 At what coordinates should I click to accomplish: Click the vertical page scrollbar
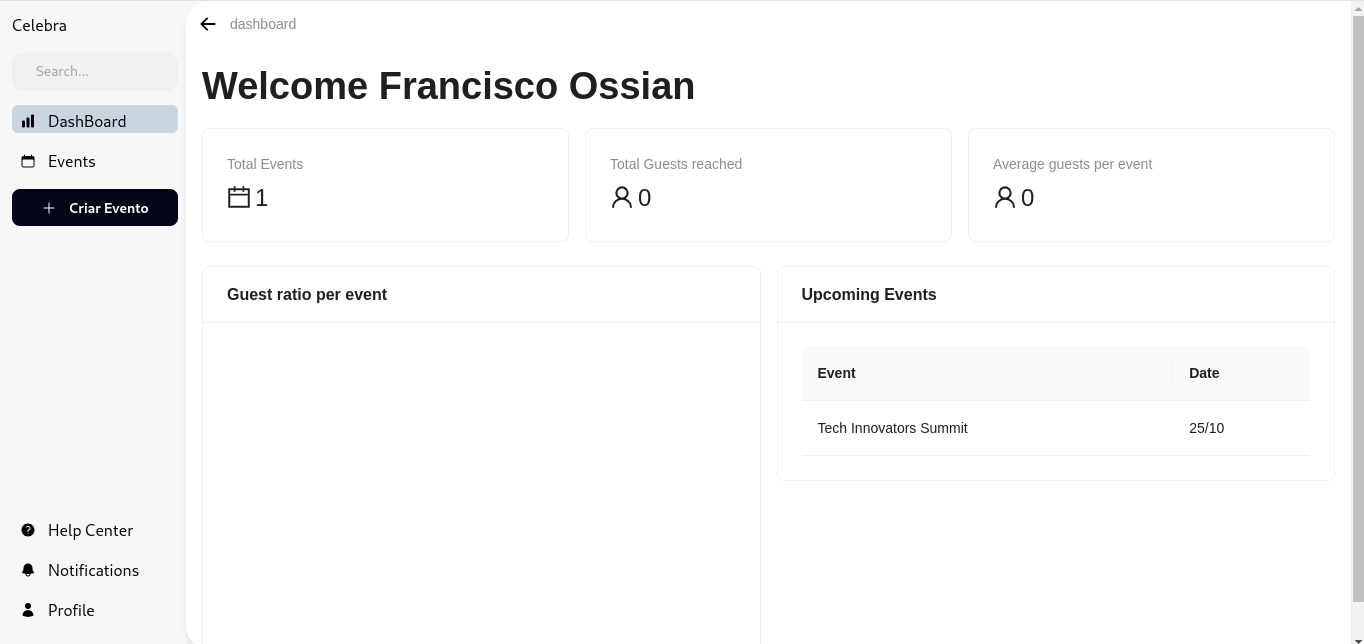tap(1357, 322)
